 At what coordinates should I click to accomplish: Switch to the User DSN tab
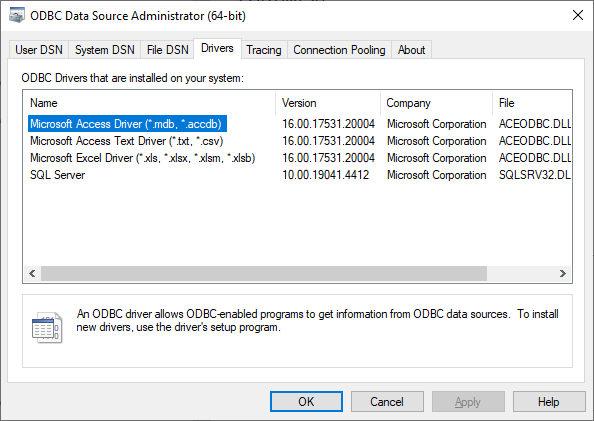click(x=39, y=50)
